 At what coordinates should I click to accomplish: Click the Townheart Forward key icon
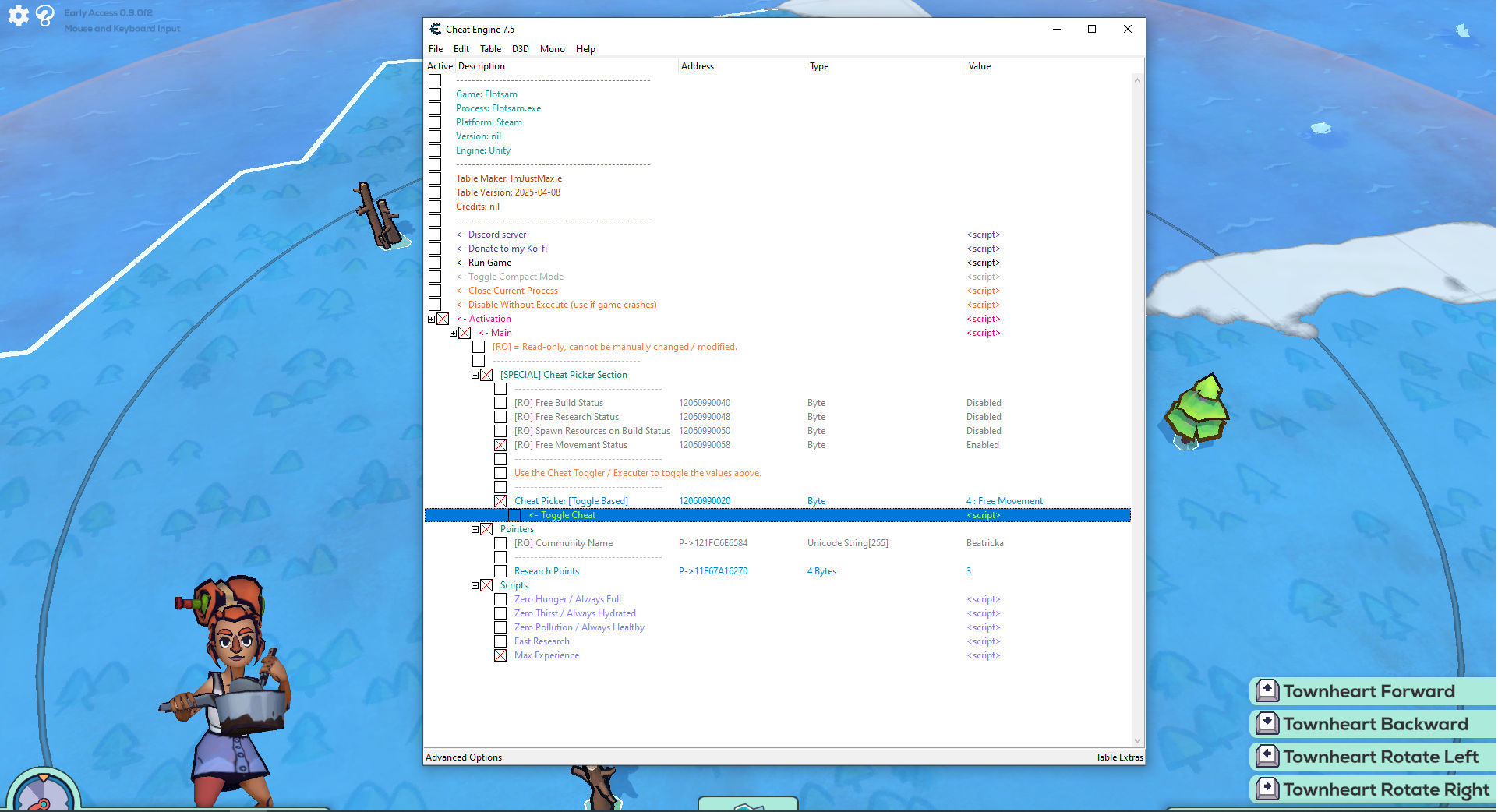click(1267, 690)
